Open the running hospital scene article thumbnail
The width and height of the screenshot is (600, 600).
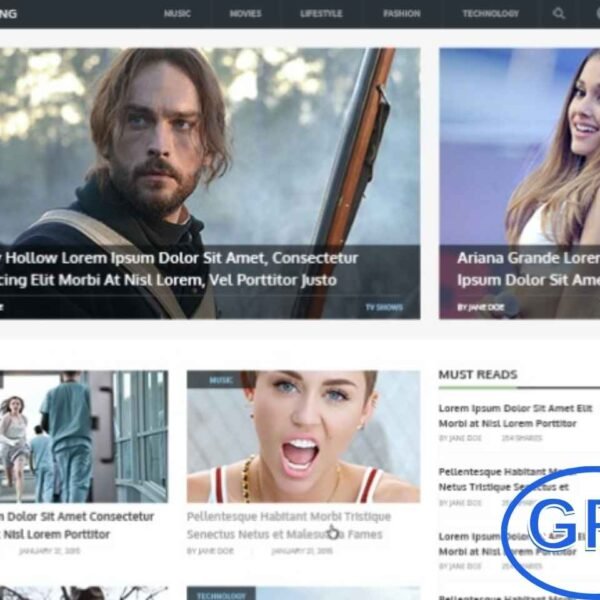click(x=84, y=436)
